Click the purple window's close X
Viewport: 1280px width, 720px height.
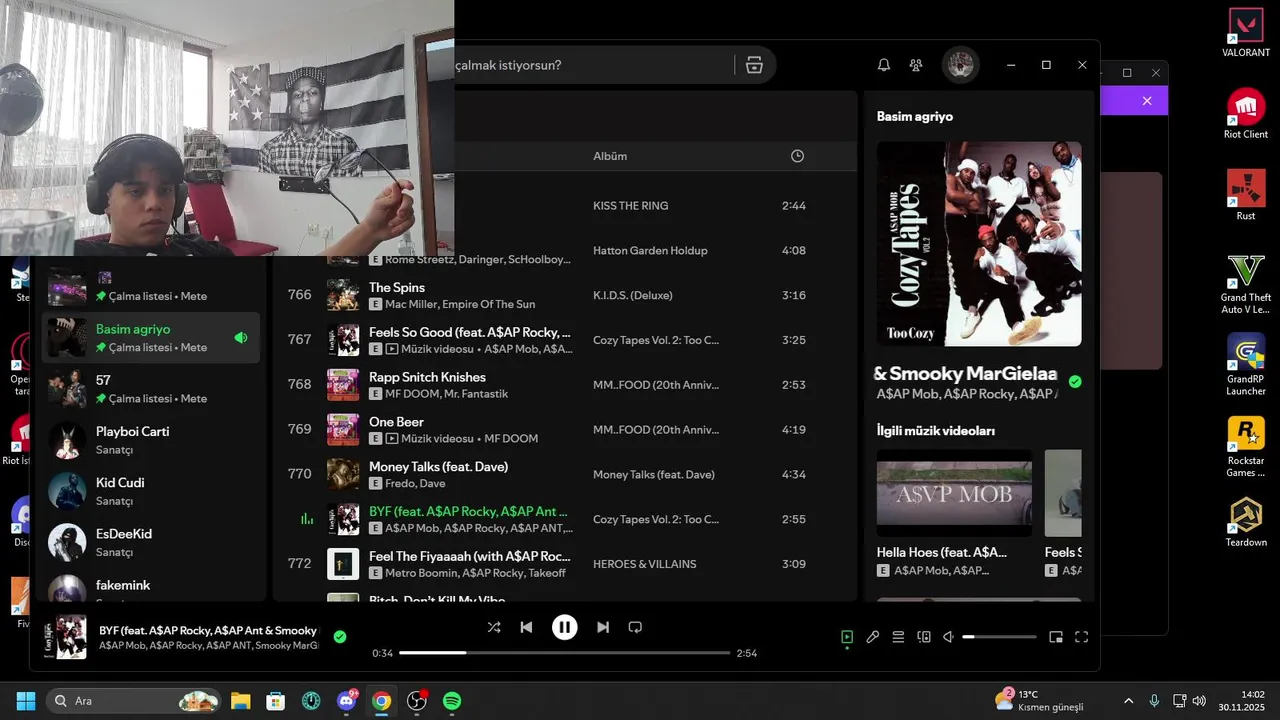(1147, 101)
